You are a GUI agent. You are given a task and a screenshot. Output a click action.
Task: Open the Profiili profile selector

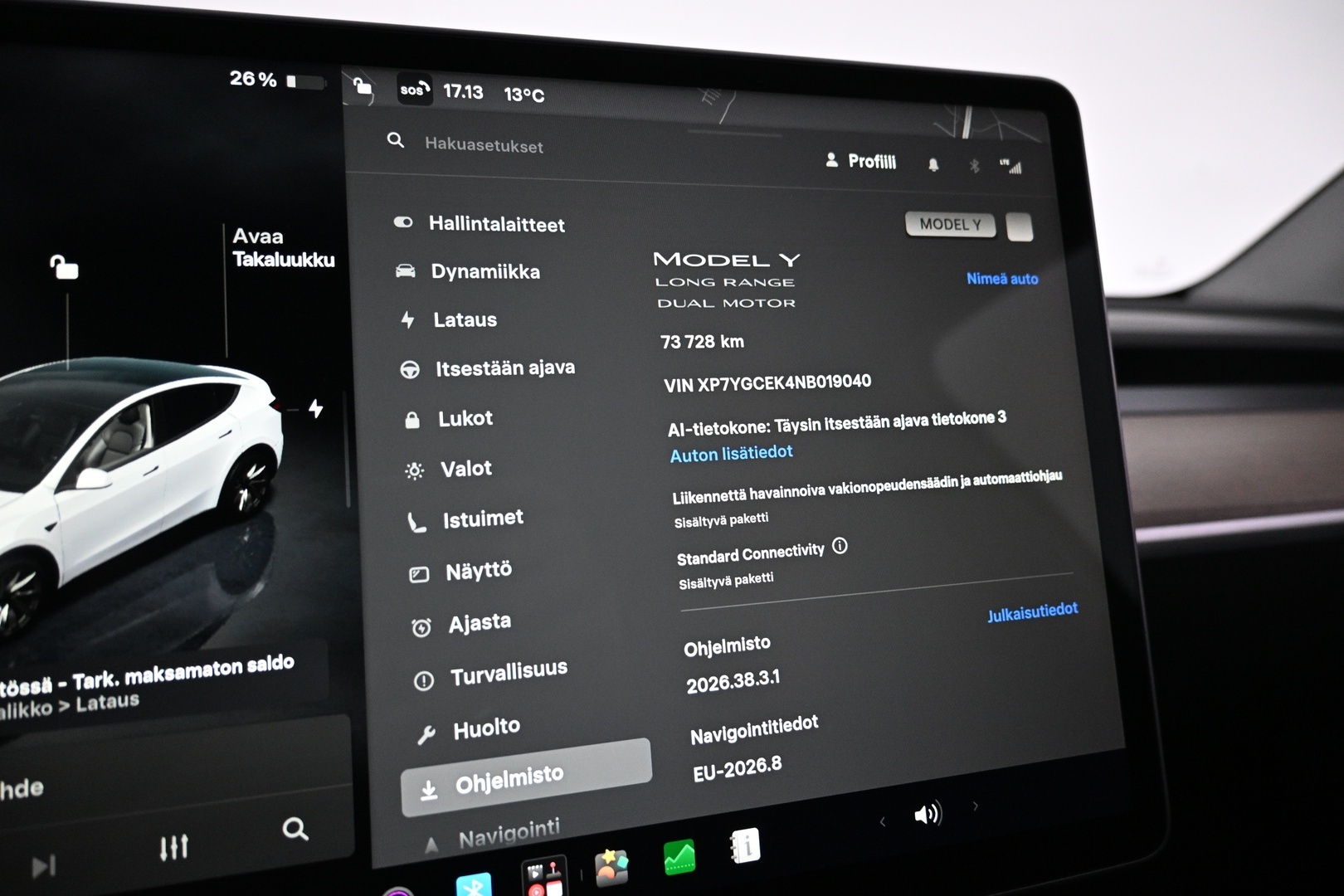click(x=861, y=161)
